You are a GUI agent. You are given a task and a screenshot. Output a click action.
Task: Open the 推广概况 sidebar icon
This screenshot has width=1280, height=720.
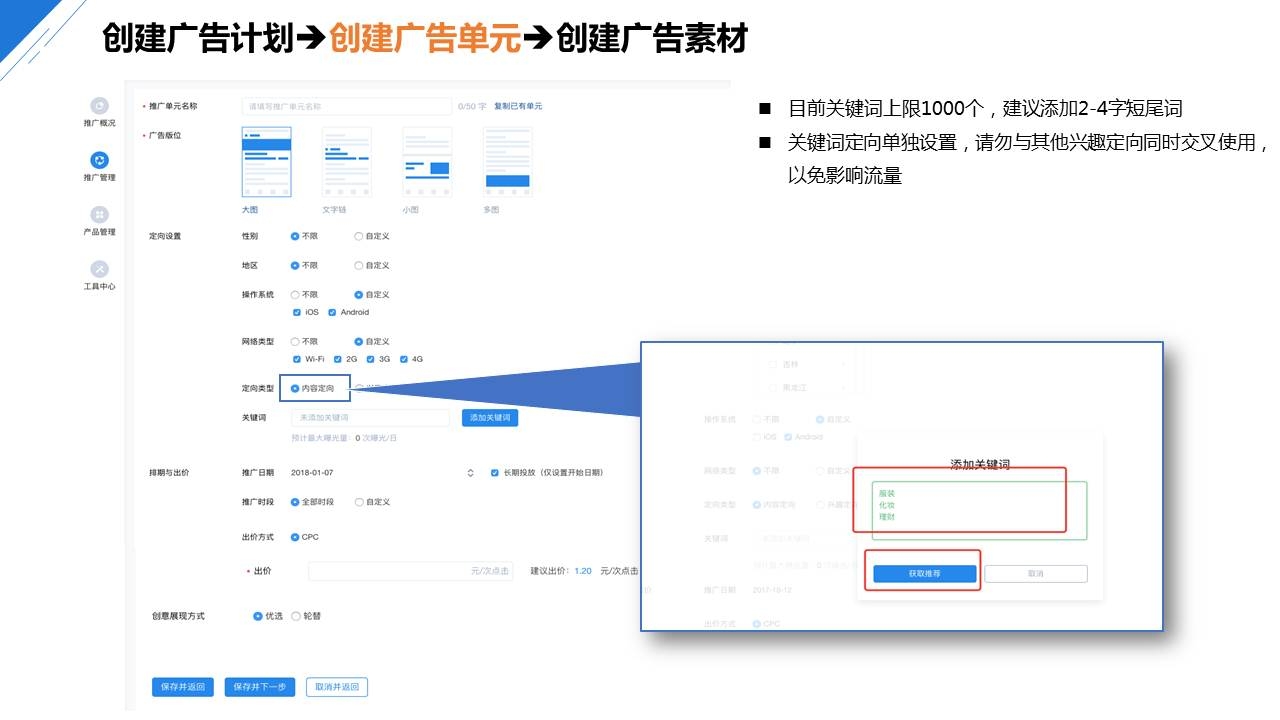click(99, 106)
